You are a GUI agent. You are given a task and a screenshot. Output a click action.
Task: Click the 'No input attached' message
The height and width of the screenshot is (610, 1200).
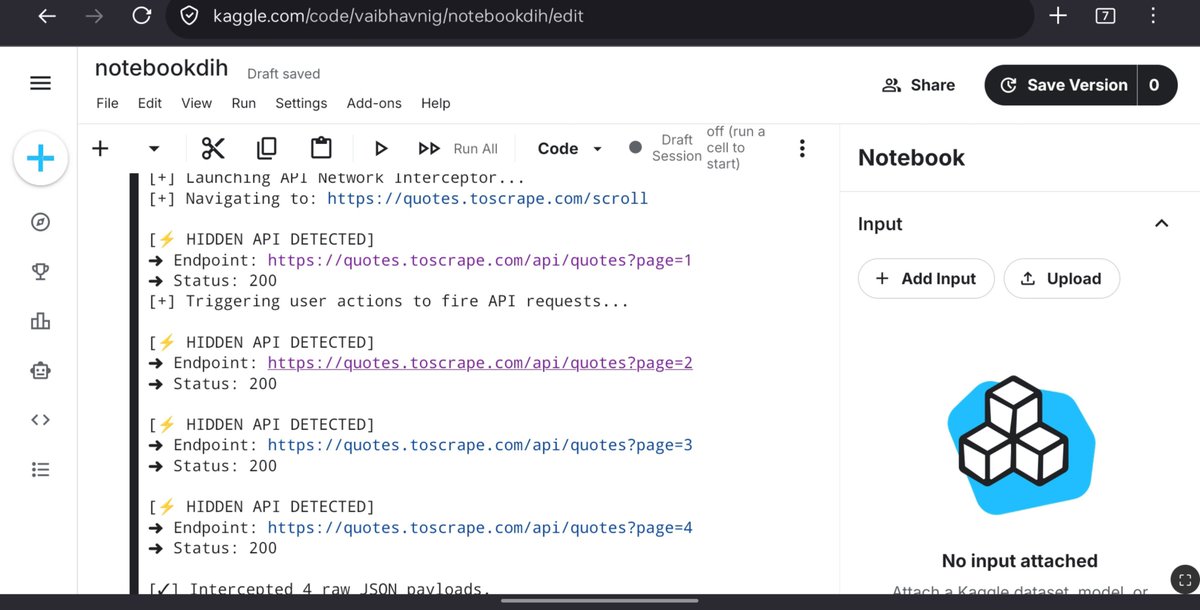pyautogui.click(x=1020, y=561)
